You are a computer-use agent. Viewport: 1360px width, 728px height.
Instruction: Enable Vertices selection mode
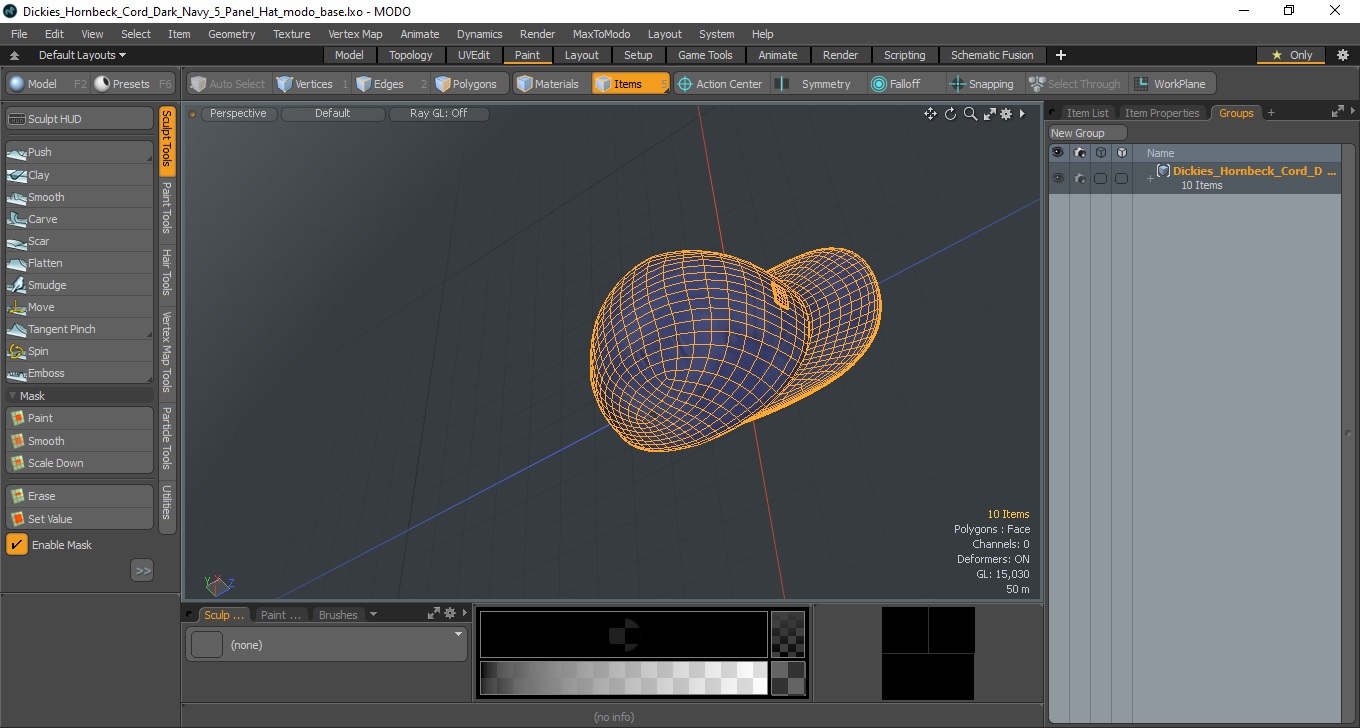pyautogui.click(x=312, y=84)
